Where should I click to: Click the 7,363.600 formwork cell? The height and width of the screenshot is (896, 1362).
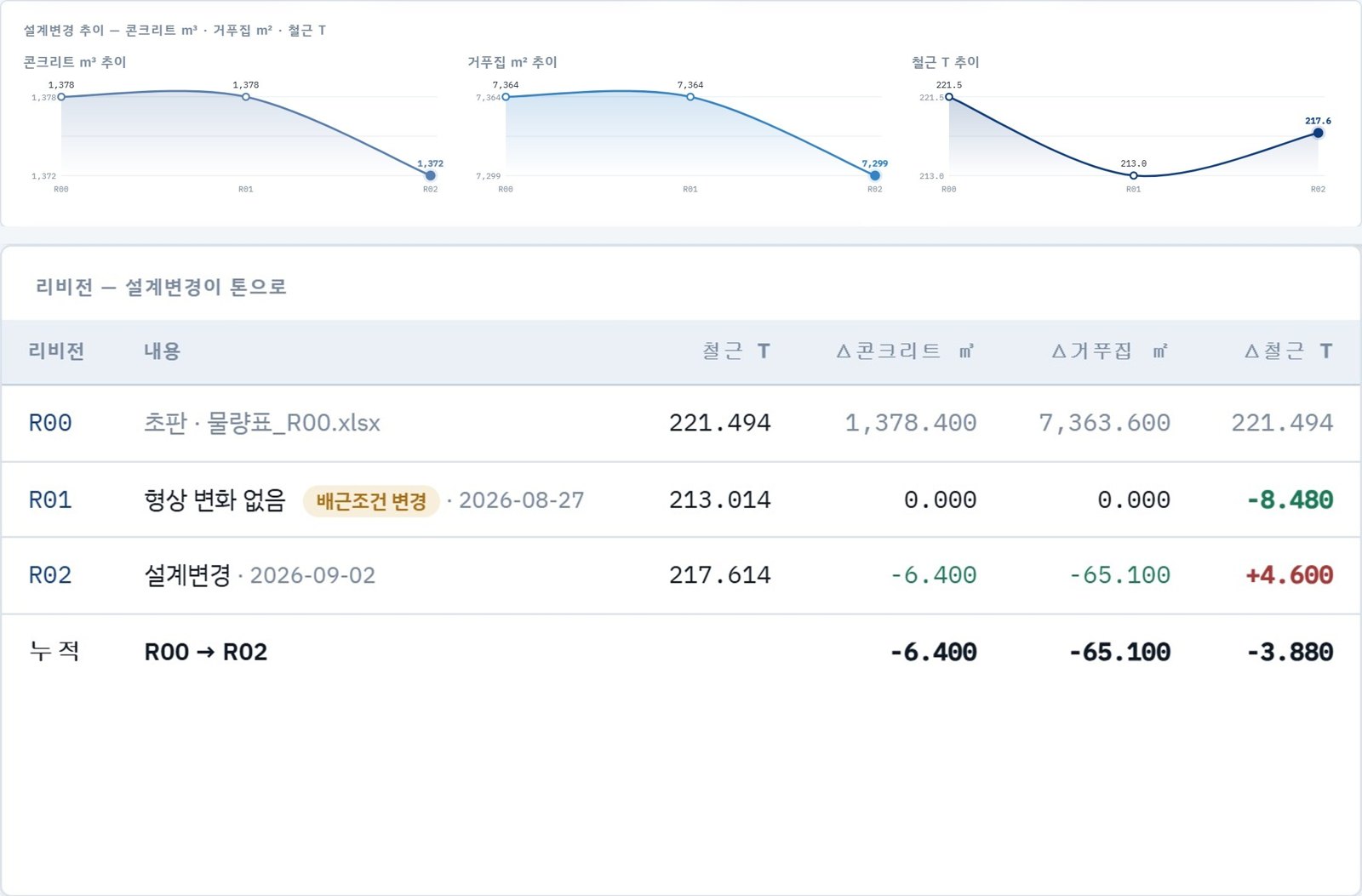tap(1105, 423)
